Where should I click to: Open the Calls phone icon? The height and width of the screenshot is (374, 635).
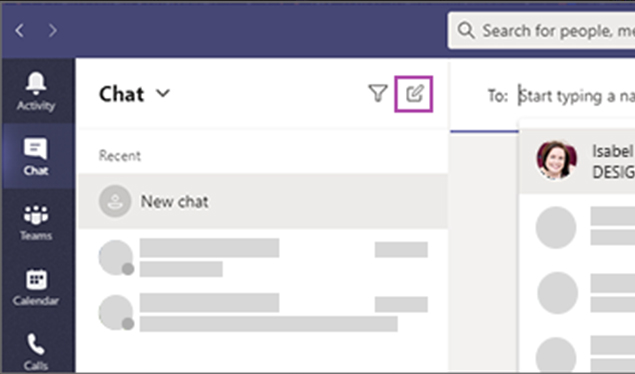coord(36,351)
